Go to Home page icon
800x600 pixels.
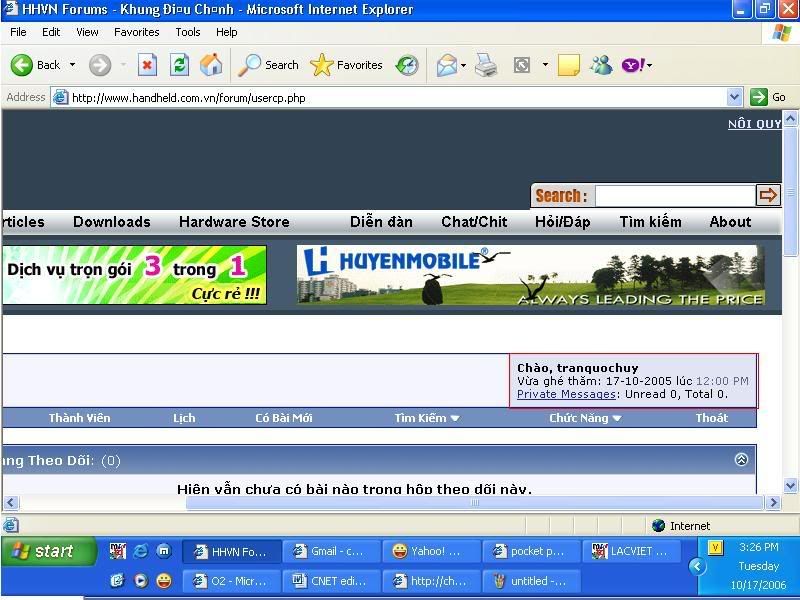click(211, 65)
